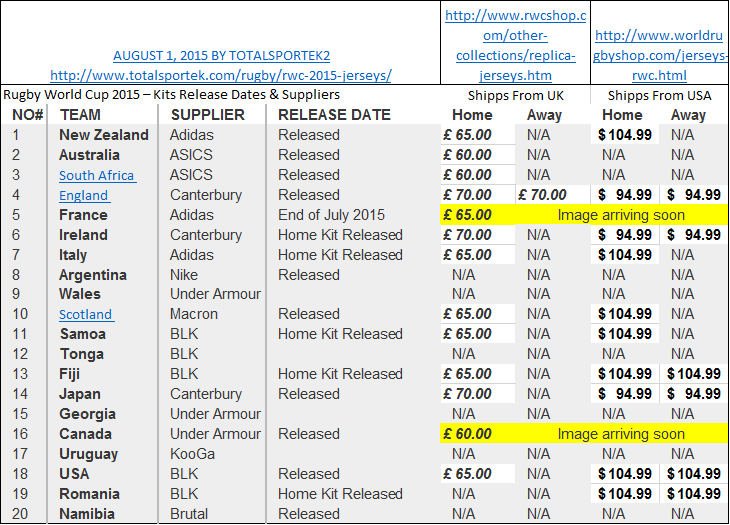Image resolution: width=730 pixels, height=525 pixels.
Task: Select the USA team cell
Action: point(74,474)
